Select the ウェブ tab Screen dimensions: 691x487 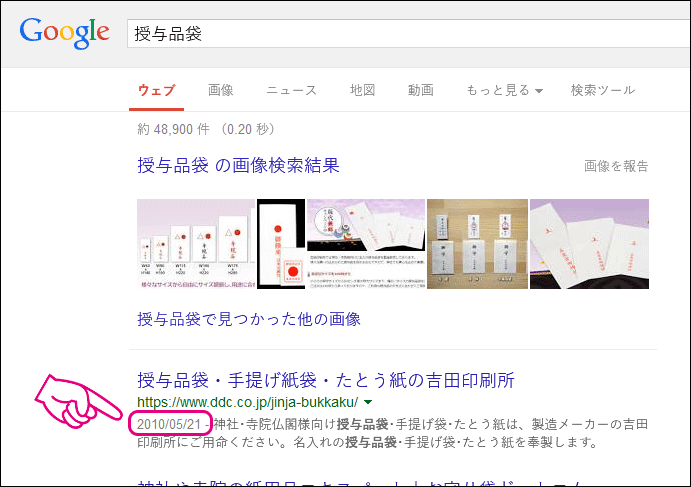click(x=156, y=90)
